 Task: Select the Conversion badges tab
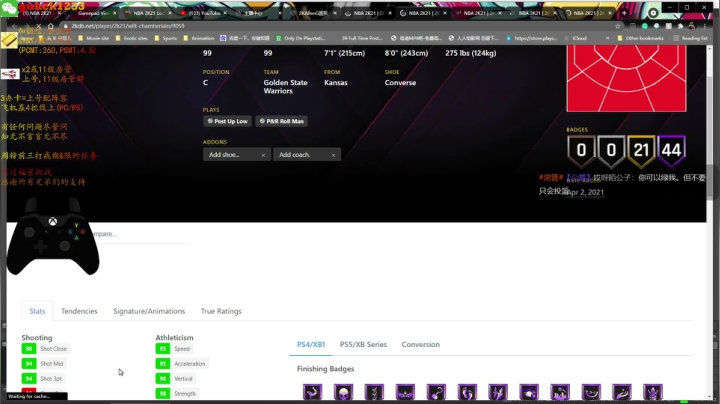421,344
